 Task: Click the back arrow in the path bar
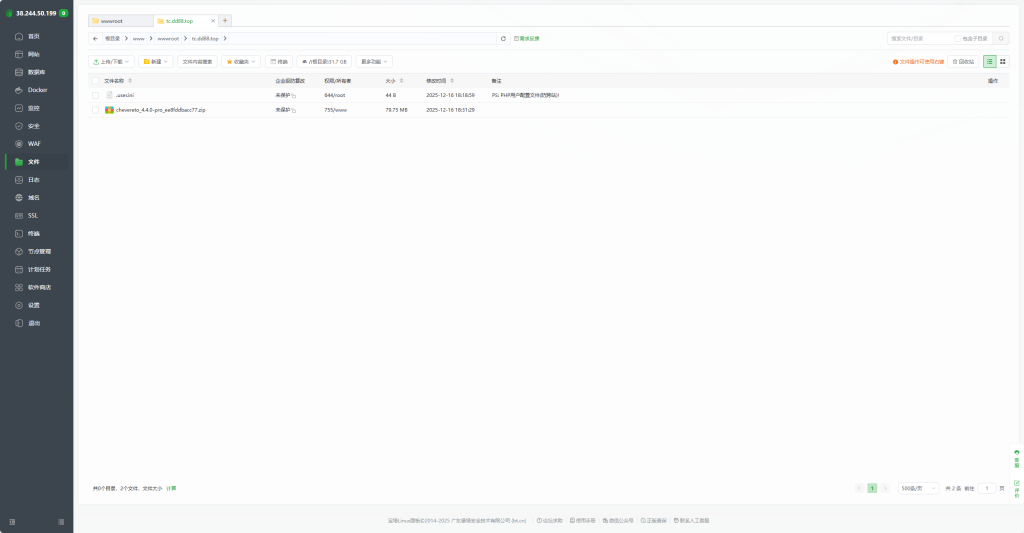click(95, 39)
